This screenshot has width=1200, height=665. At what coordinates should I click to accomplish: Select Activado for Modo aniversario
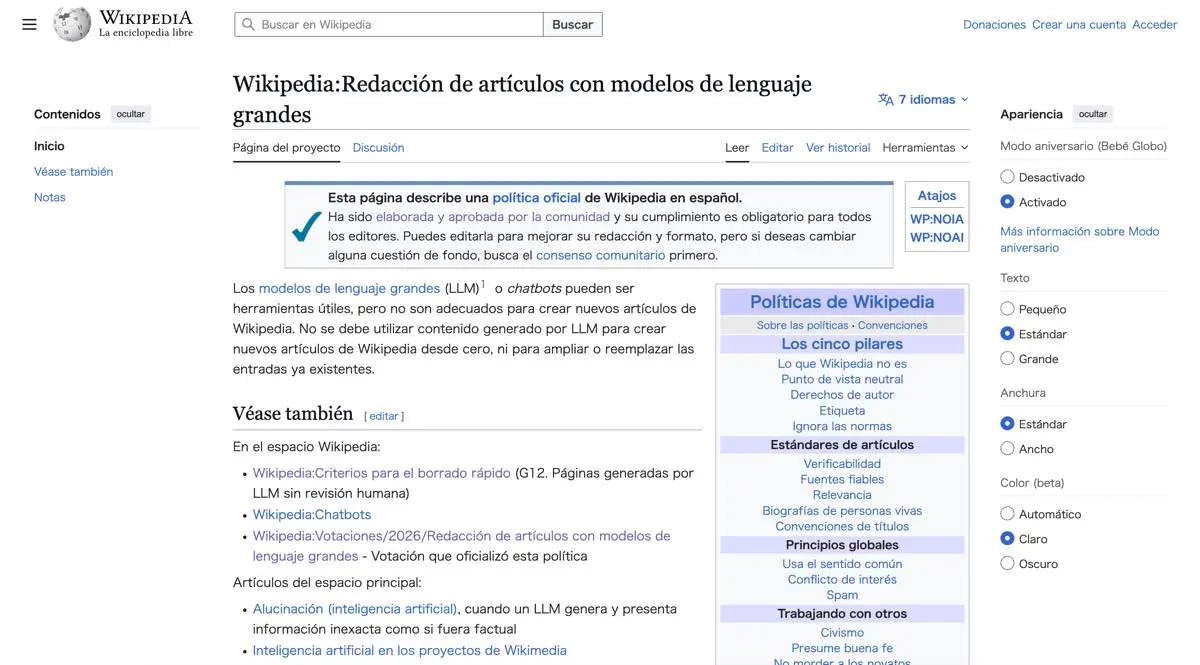pyautogui.click(x=1007, y=202)
